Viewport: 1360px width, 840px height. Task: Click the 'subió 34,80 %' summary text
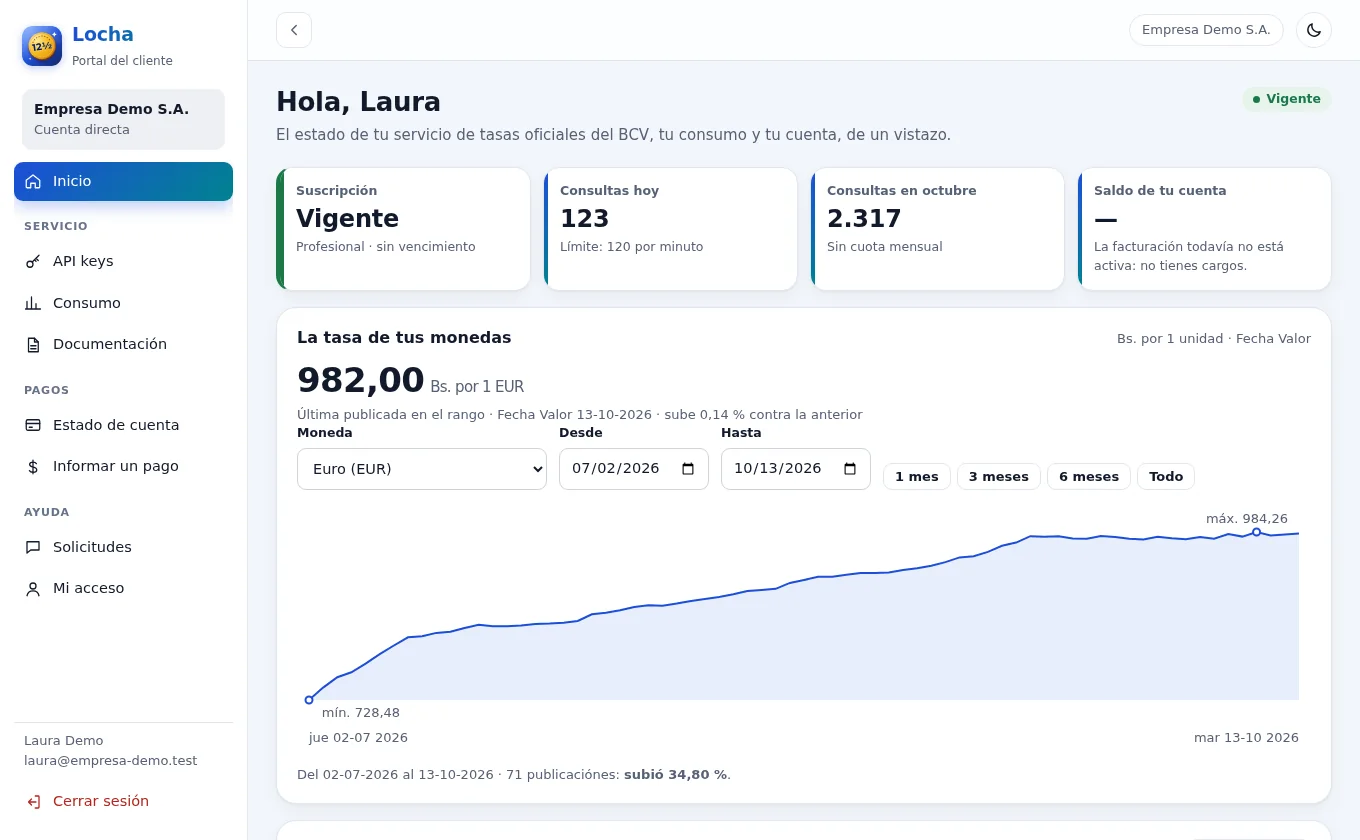(x=675, y=775)
